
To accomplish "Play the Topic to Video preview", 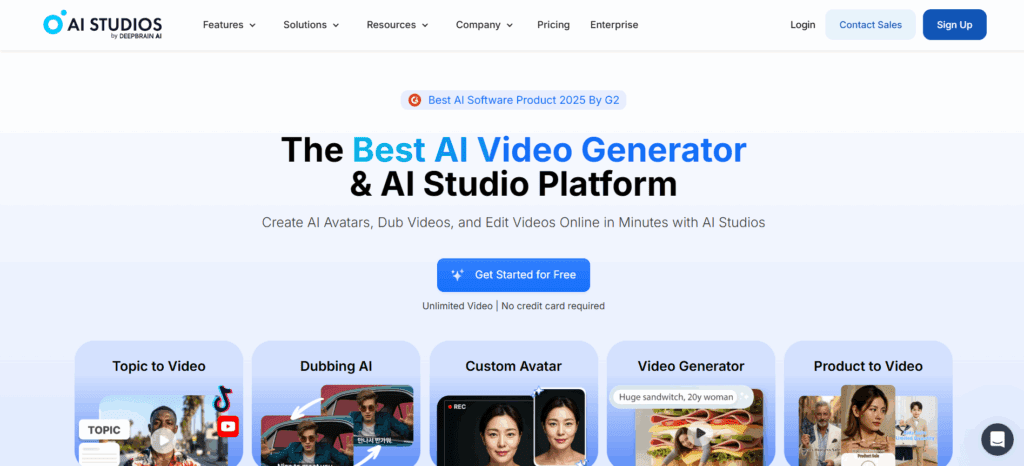I will 163,441.
